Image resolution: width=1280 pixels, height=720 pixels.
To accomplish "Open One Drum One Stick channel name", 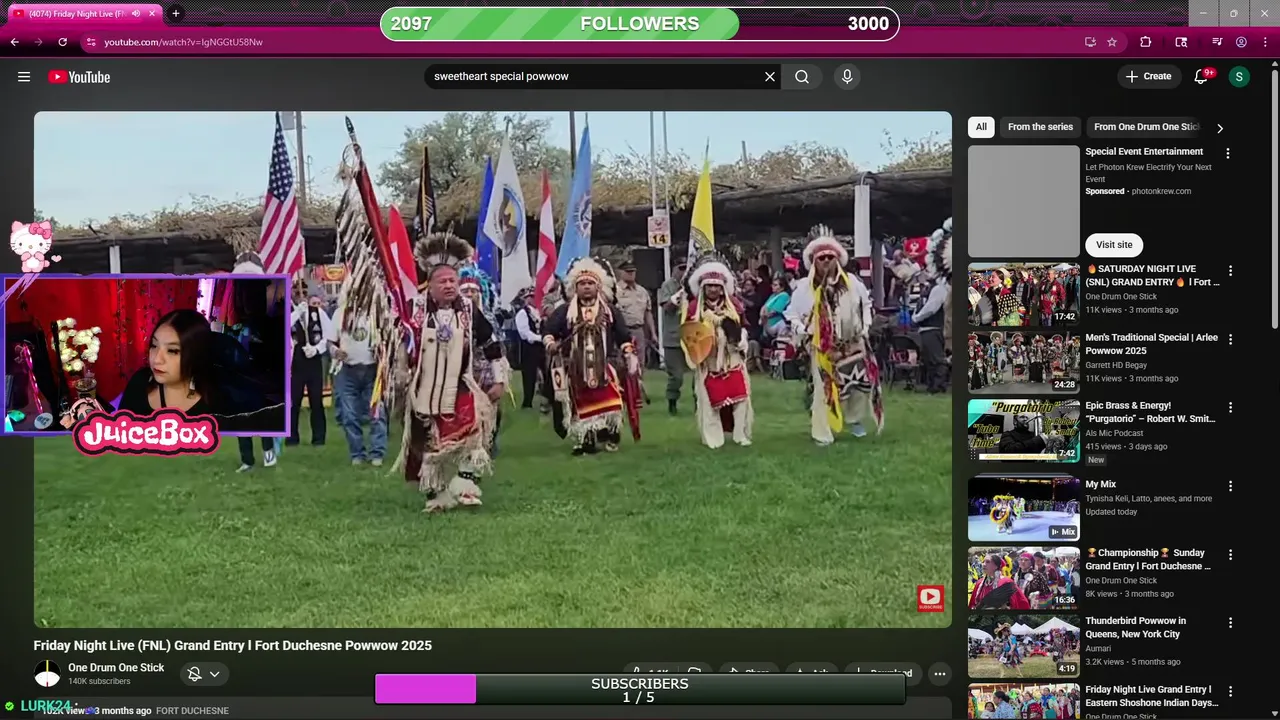I will pos(116,668).
